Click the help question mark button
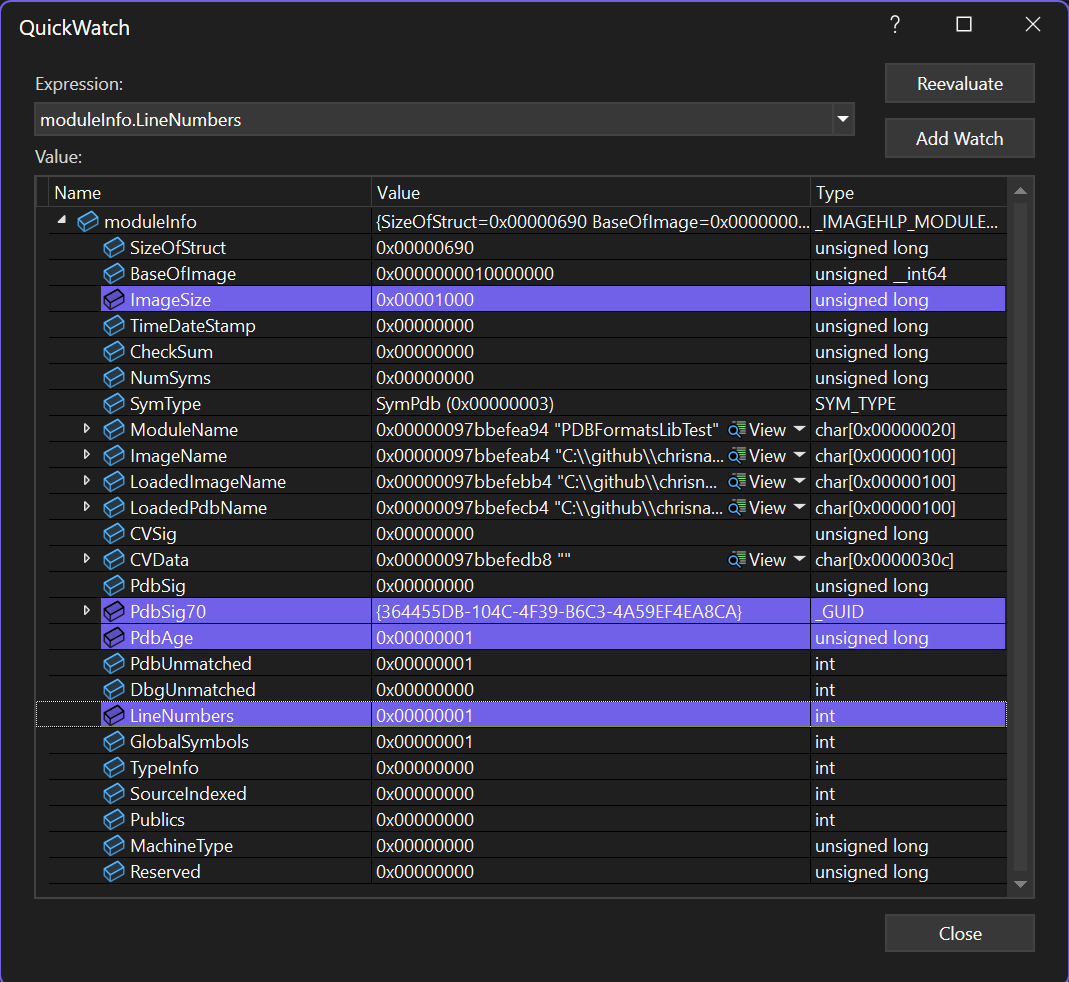 click(x=895, y=25)
